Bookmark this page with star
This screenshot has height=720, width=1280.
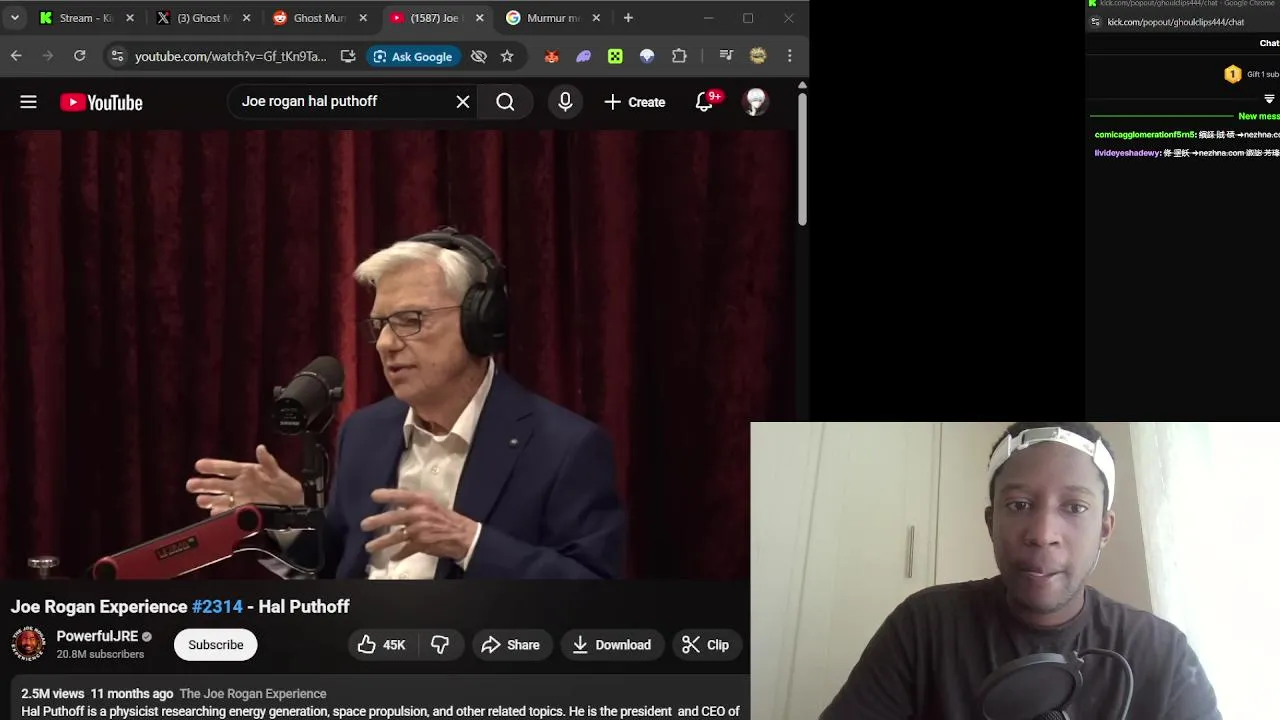(x=507, y=56)
